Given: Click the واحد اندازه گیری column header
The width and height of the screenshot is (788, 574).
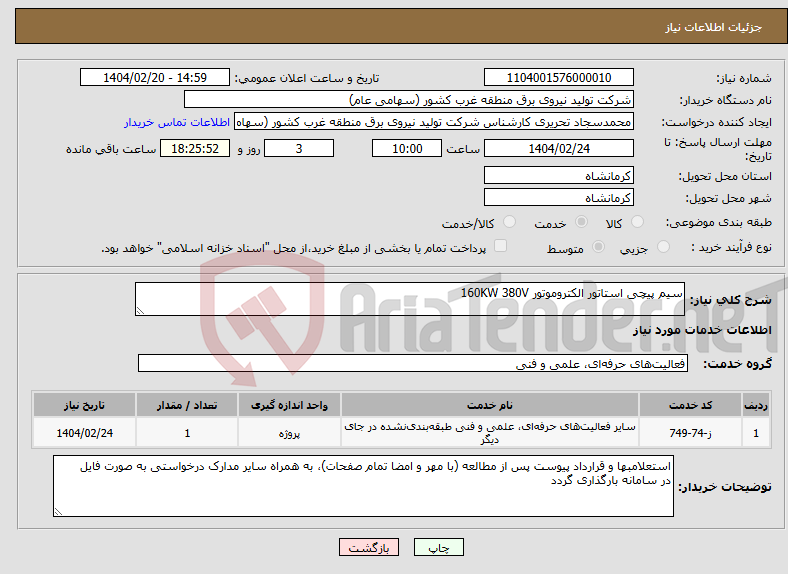Looking at the screenshot, I should pyautogui.click(x=289, y=405).
